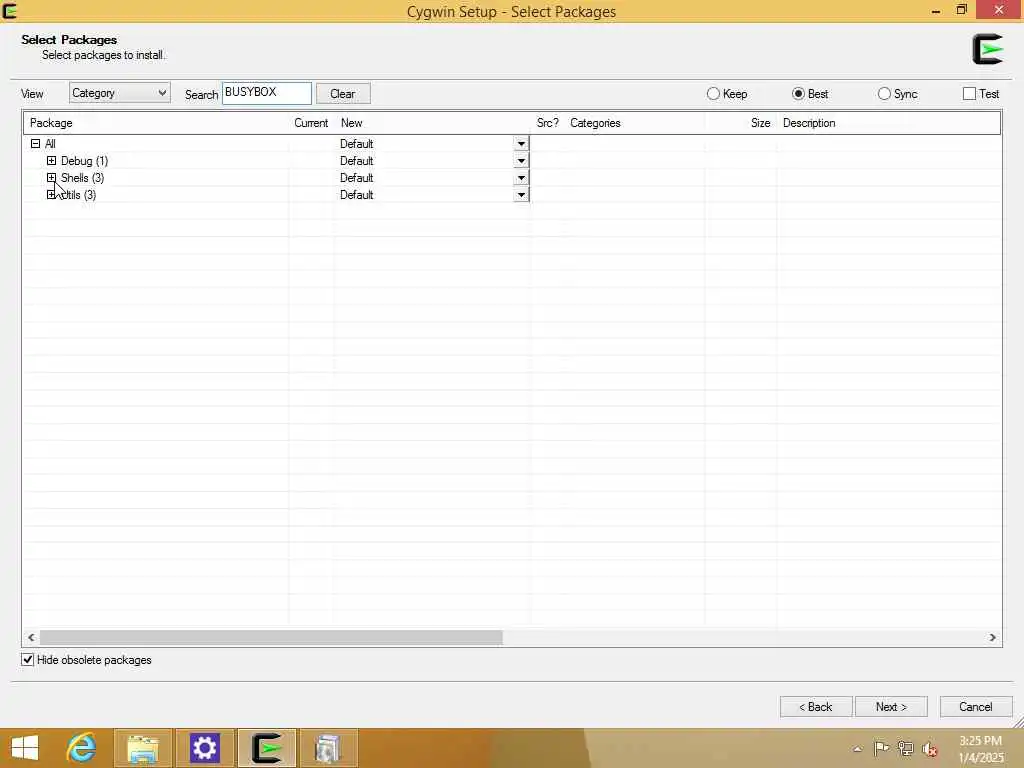Click the New column header
Image resolution: width=1024 pixels, height=768 pixels.
click(x=432, y=123)
